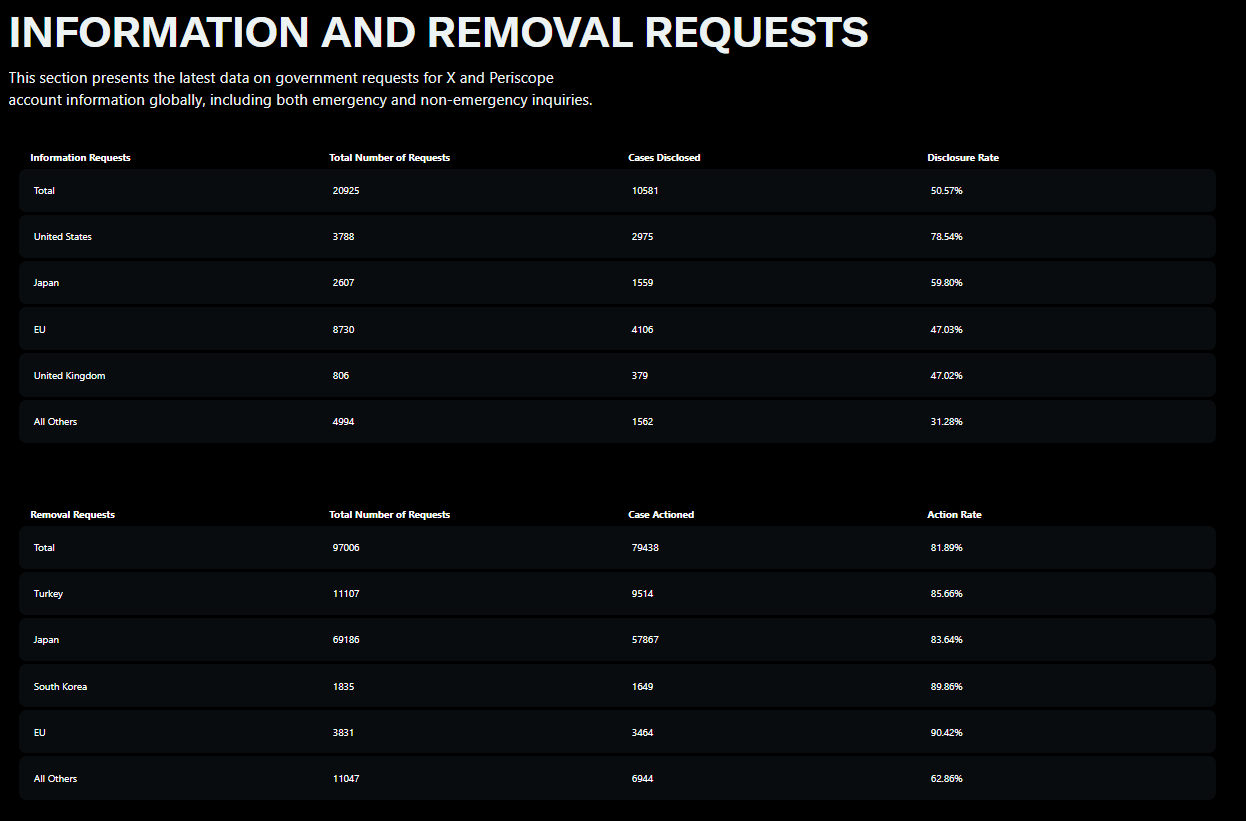Screen dimensions: 1246x821
Task: Select Japan information requests value 2607
Action: (343, 283)
